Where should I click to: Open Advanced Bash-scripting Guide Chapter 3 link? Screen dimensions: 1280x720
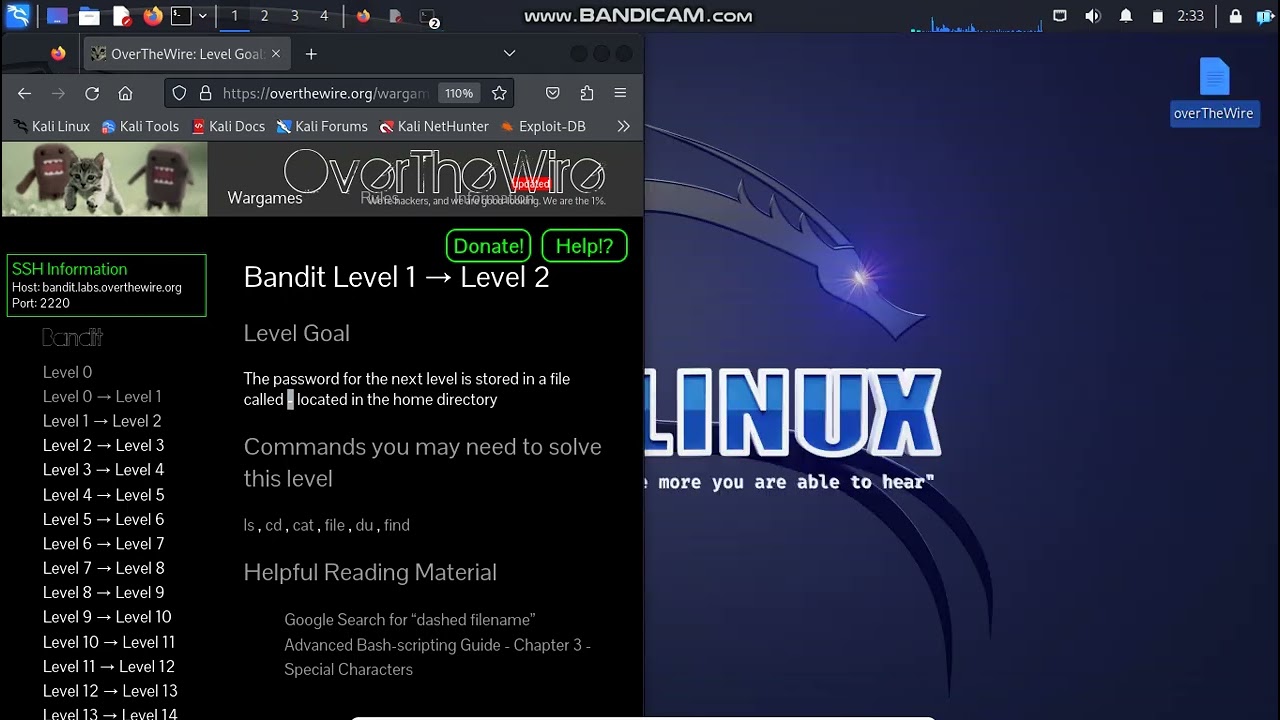[x=437, y=657]
